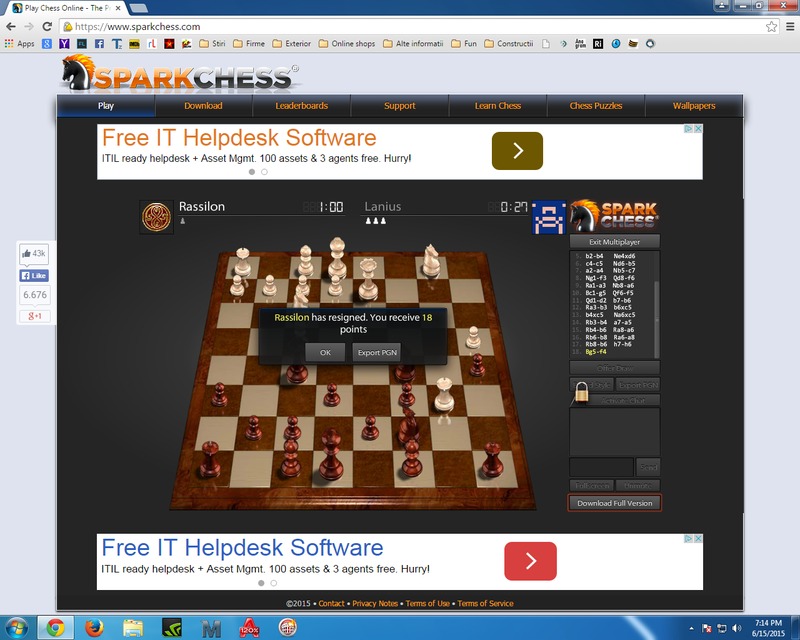Click the SparkChess logo above Exit Multiplayer
The height and width of the screenshot is (640, 800).
tap(614, 216)
